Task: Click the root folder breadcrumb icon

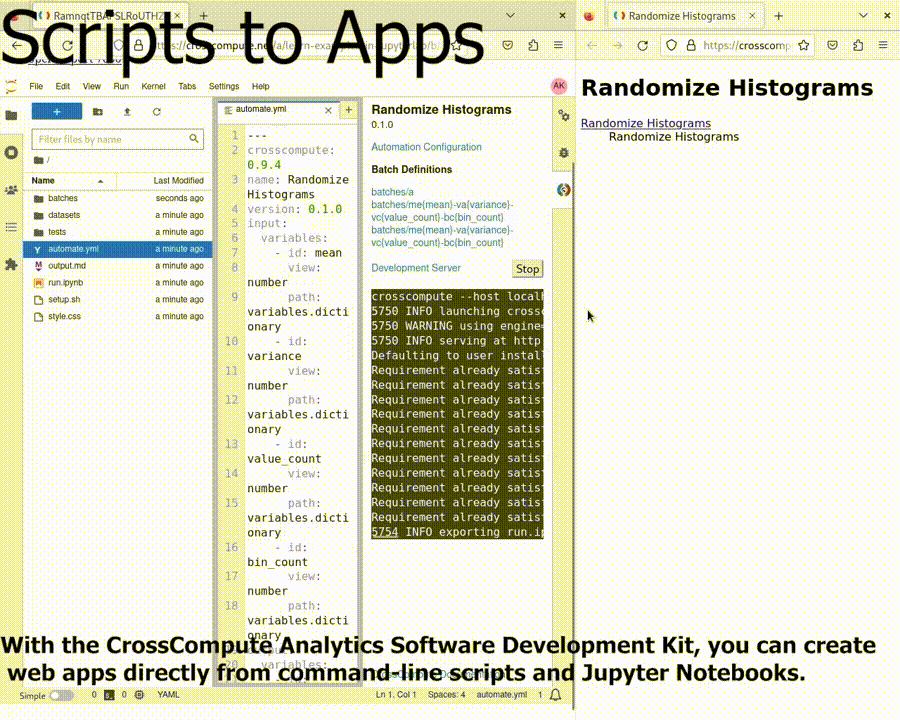Action: point(39,160)
